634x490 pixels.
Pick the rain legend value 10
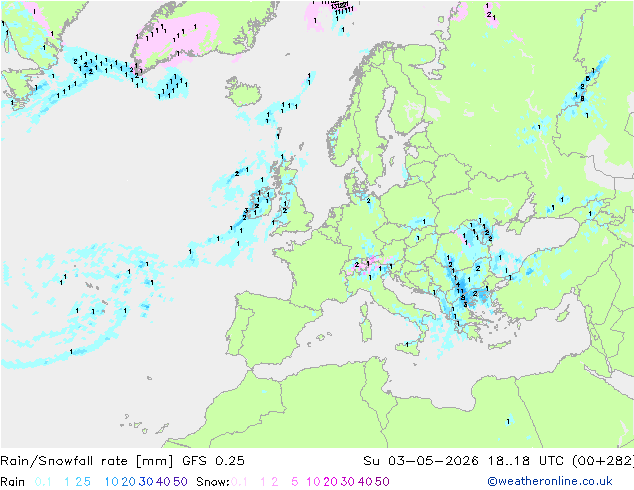click(x=111, y=482)
